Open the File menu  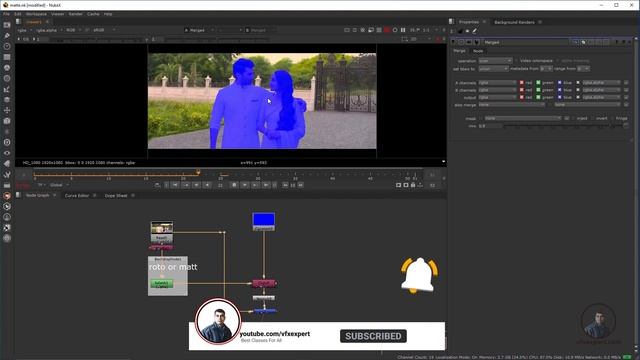pyautogui.click(x=6, y=14)
